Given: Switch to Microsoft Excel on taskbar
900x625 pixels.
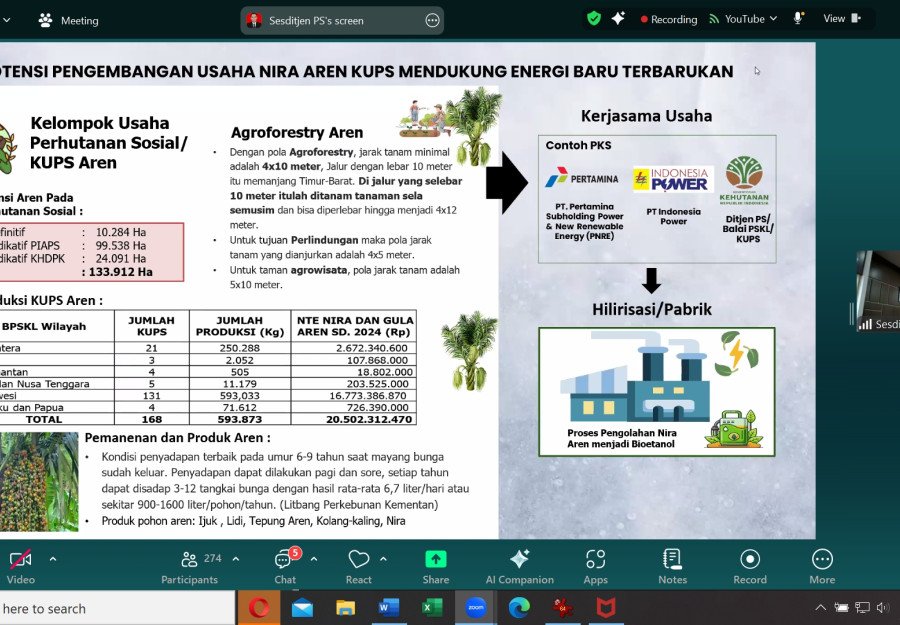Looking at the screenshot, I should pos(432,607).
